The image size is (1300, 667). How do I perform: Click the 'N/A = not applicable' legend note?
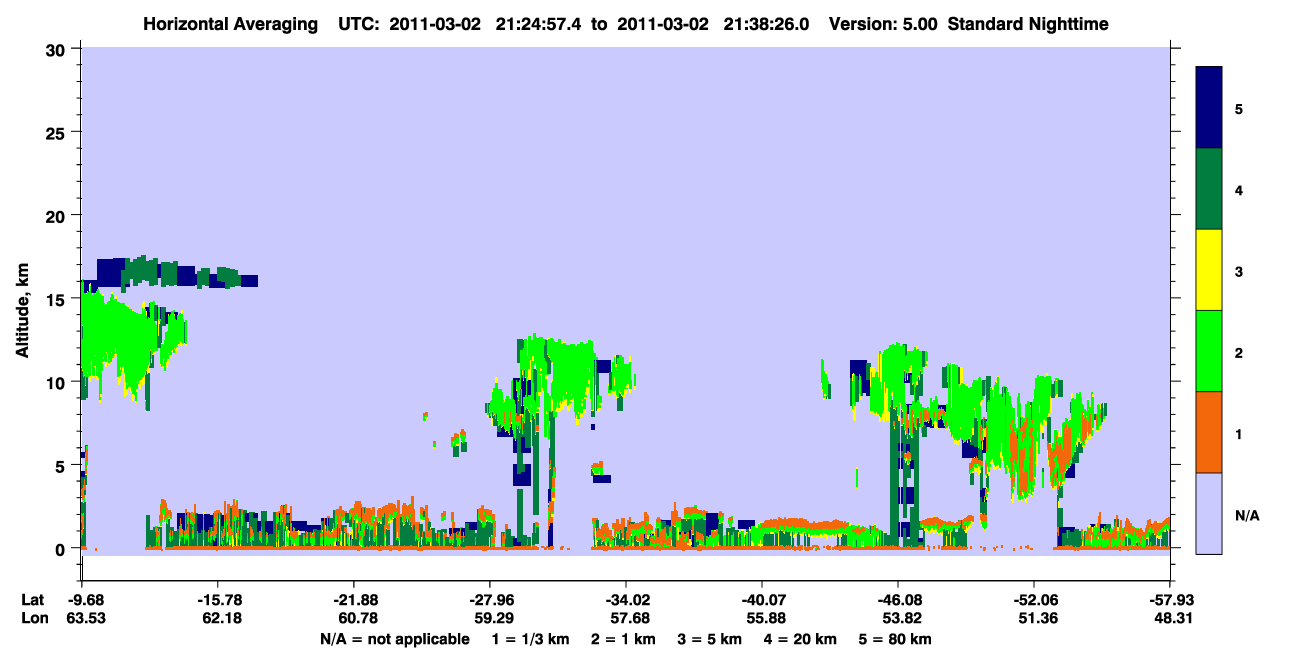click(394, 639)
